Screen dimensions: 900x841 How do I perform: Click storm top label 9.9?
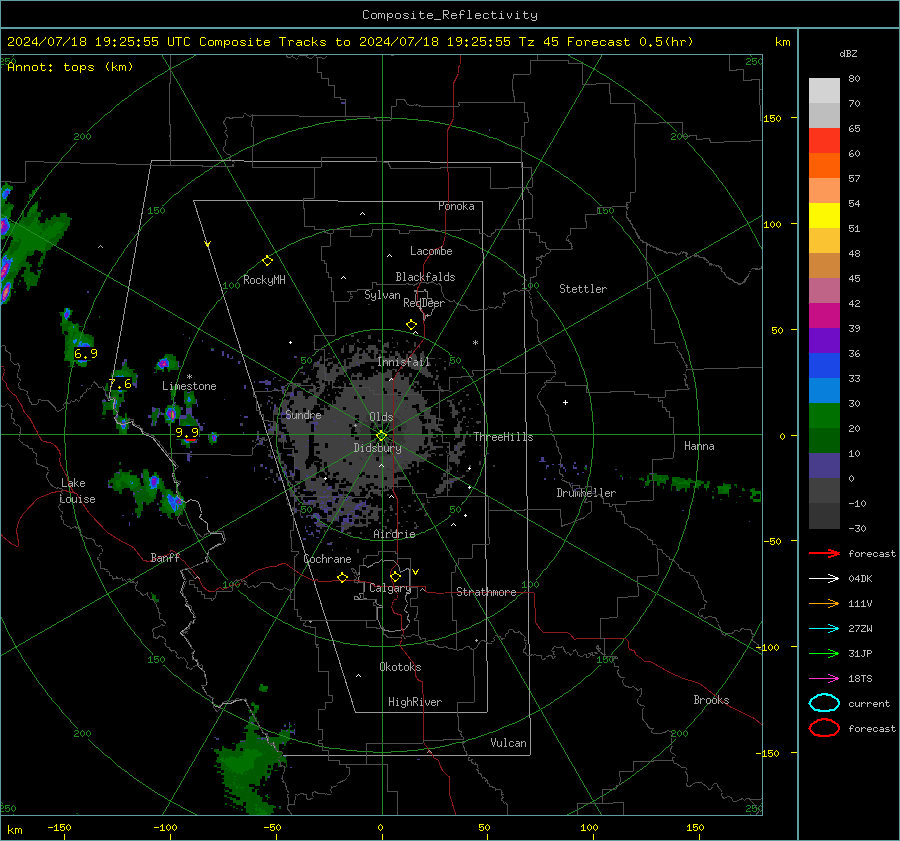187,432
